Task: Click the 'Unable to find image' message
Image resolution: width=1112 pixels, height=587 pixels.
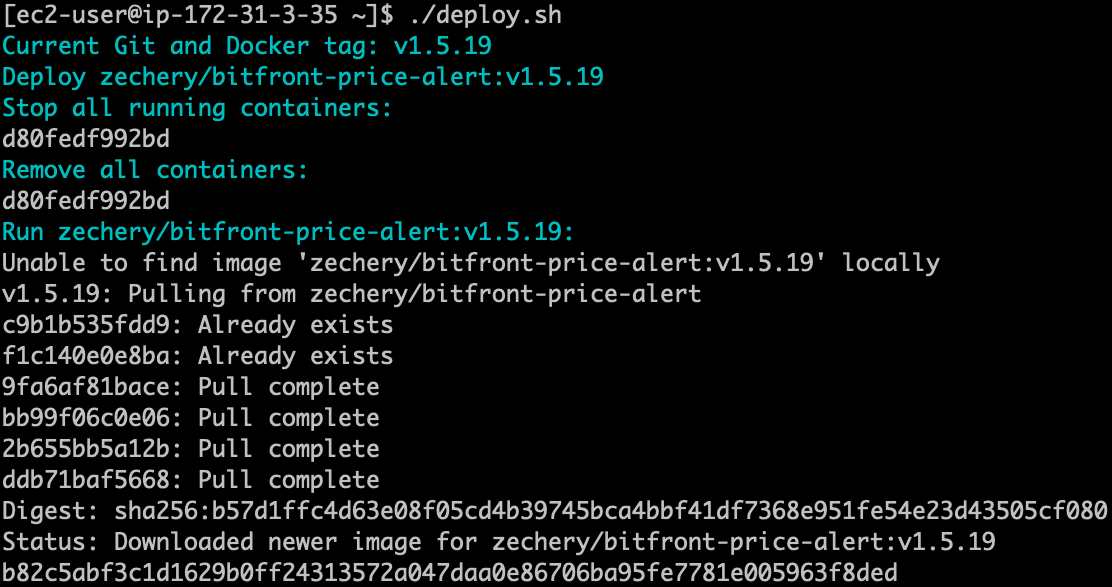Action: (x=471, y=263)
